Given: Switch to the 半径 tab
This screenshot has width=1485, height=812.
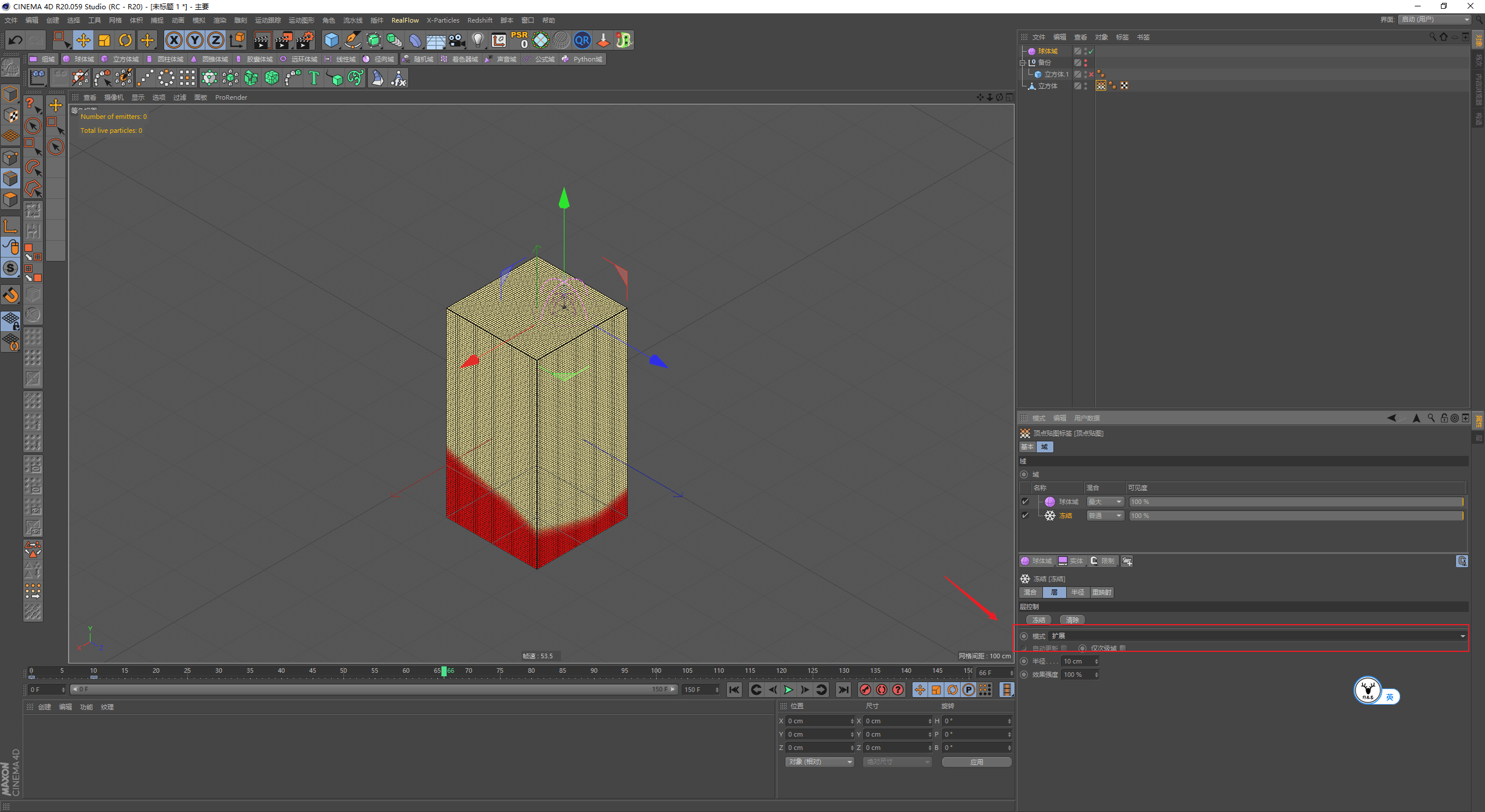Looking at the screenshot, I should [x=1077, y=592].
